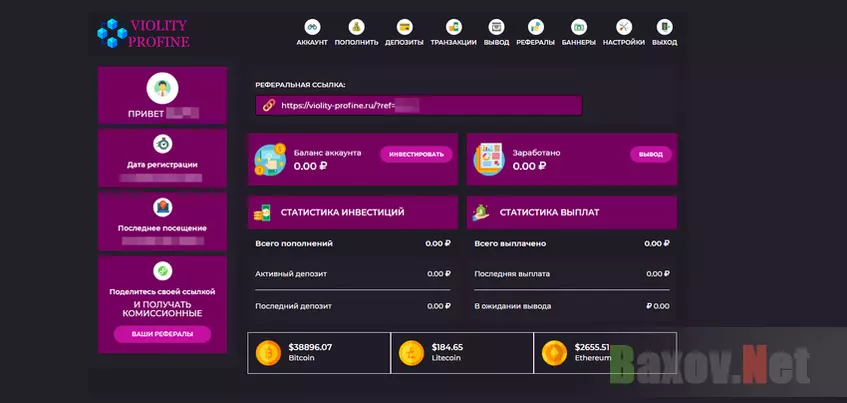Viewport: 847px width, 403px height.
Task: Click the Заработано label
Action: click(536, 153)
